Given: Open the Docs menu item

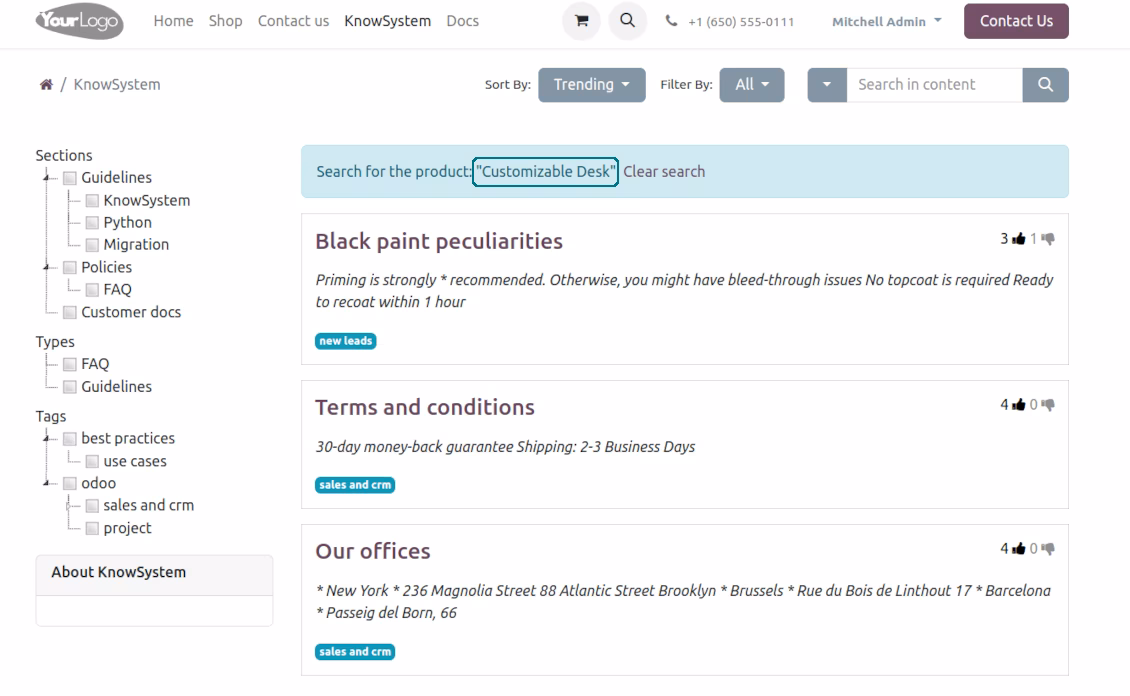Looking at the screenshot, I should point(463,21).
